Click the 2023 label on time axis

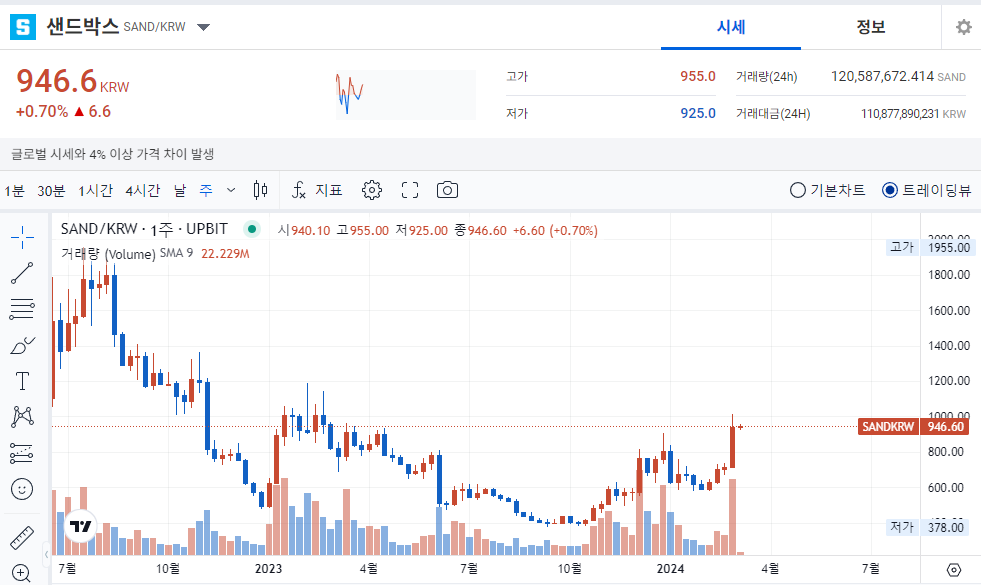tap(268, 569)
